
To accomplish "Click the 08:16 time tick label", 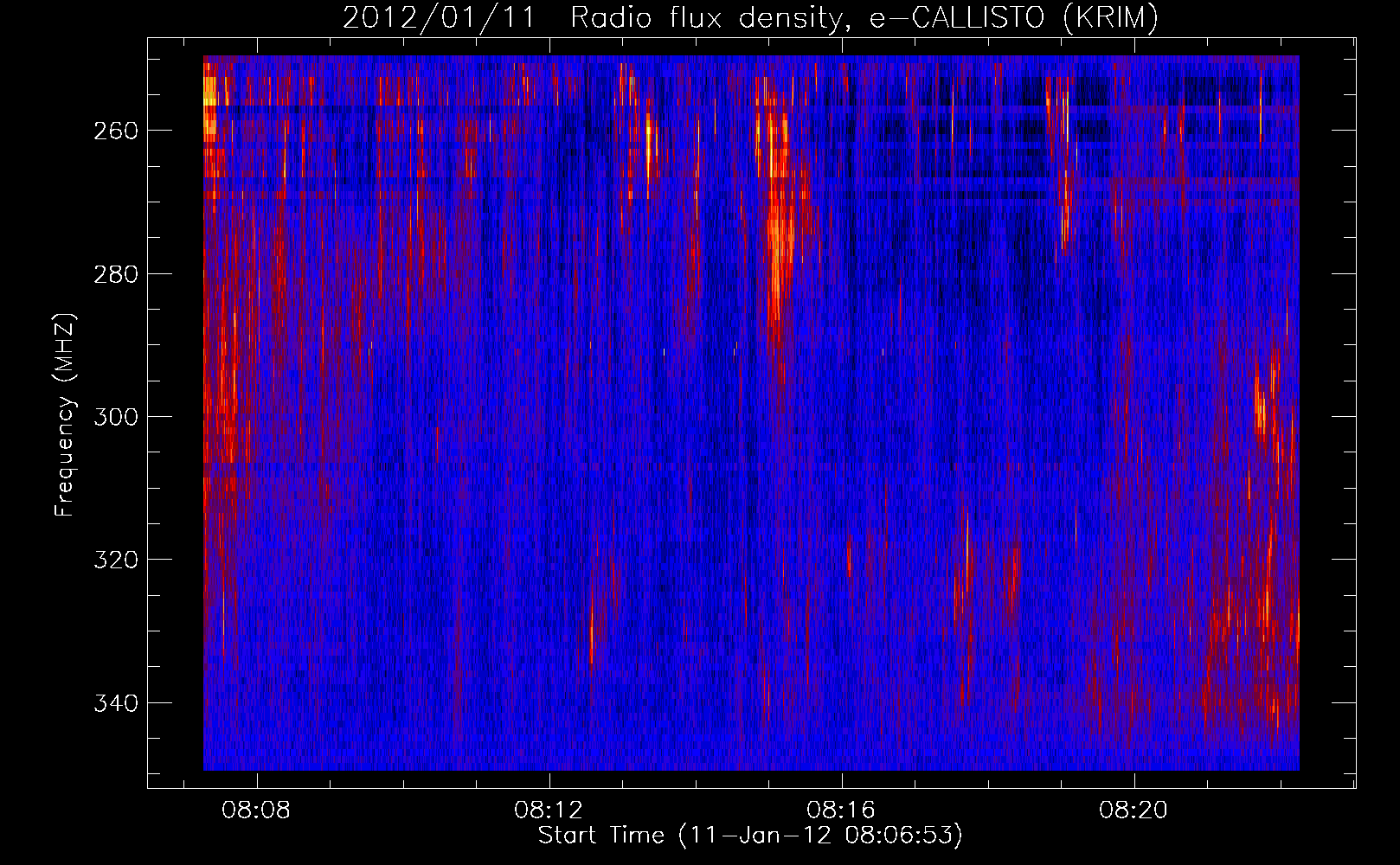I will (841, 811).
